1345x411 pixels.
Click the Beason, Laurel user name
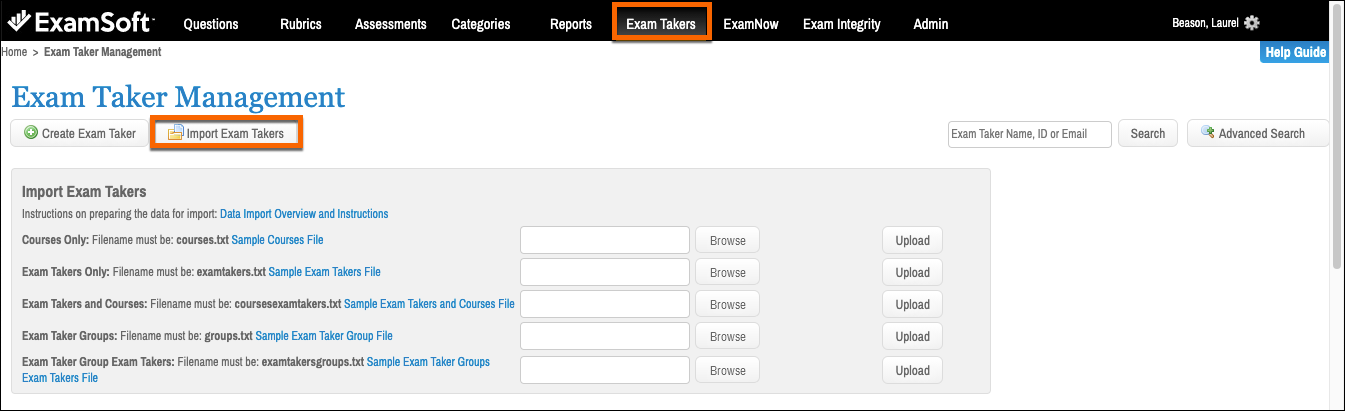tap(1205, 23)
